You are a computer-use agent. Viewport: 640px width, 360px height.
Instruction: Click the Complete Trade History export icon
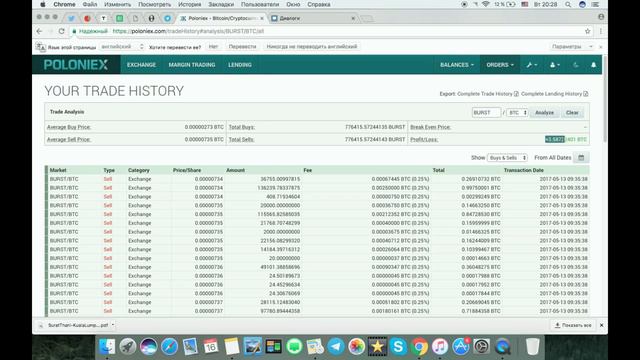pyautogui.click(x=516, y=94)
